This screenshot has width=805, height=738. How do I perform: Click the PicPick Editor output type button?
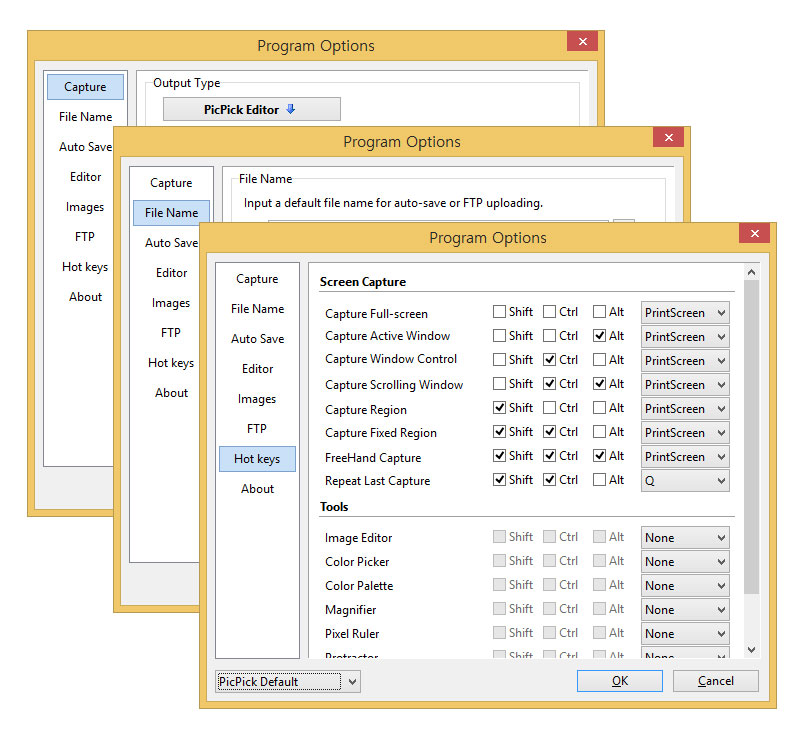pos(251,110)
